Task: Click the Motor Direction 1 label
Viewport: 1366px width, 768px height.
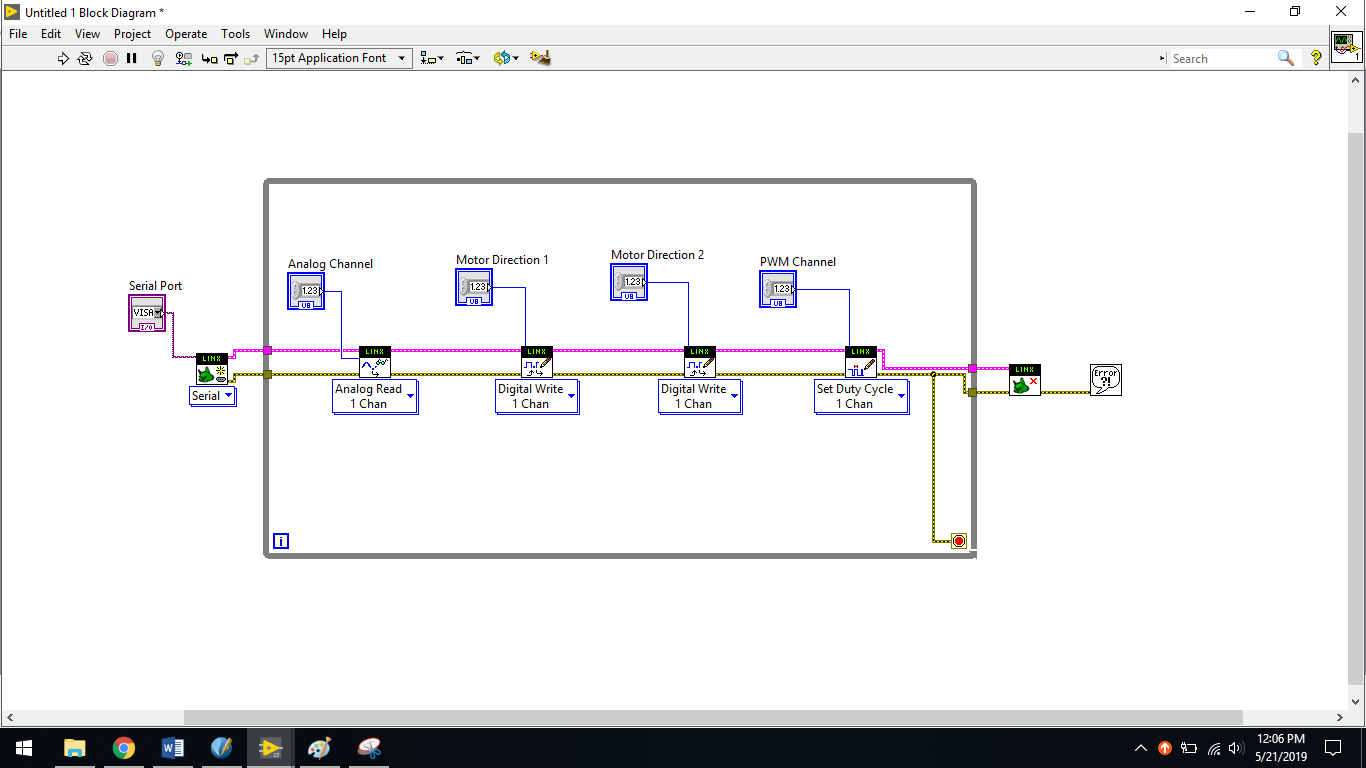Action: coord(502,260)
